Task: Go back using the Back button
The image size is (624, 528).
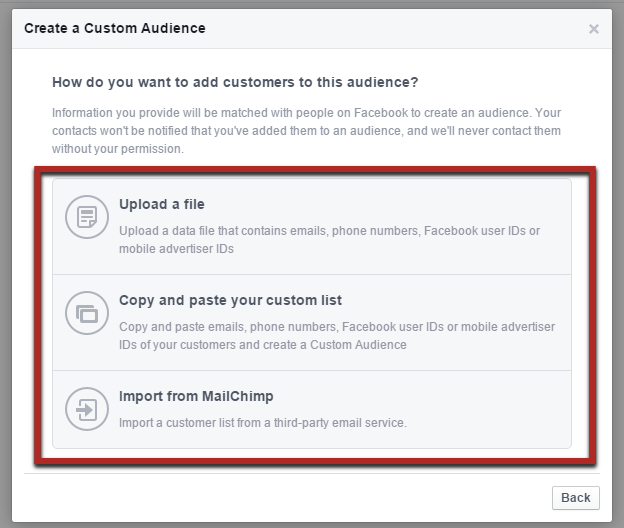Action: pyautogui.click(x=575, y=497)
